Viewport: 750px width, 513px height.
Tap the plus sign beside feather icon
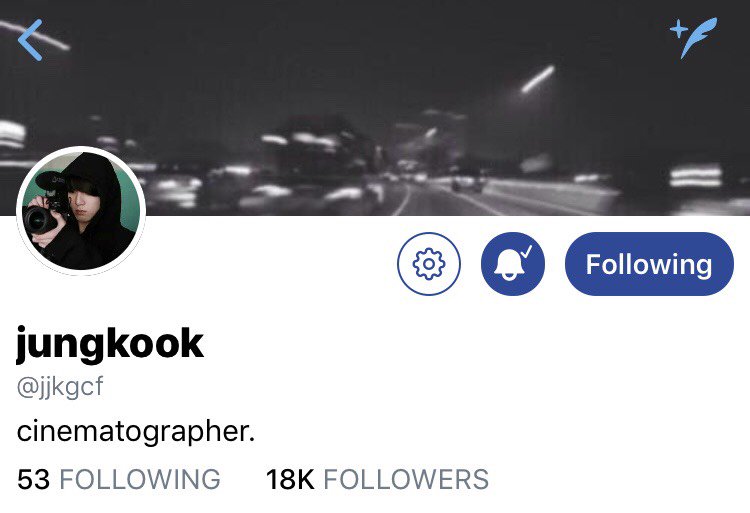click(x=678, y=29)
